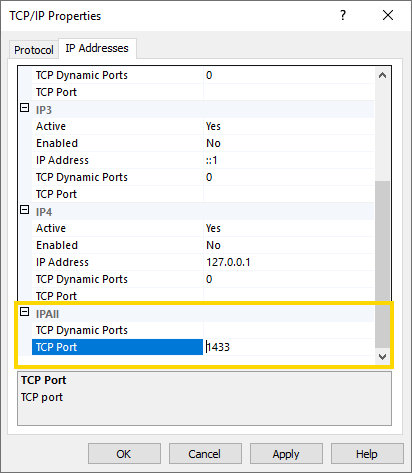
Task: Collapse the IP4 section
Action: [25, 210]
